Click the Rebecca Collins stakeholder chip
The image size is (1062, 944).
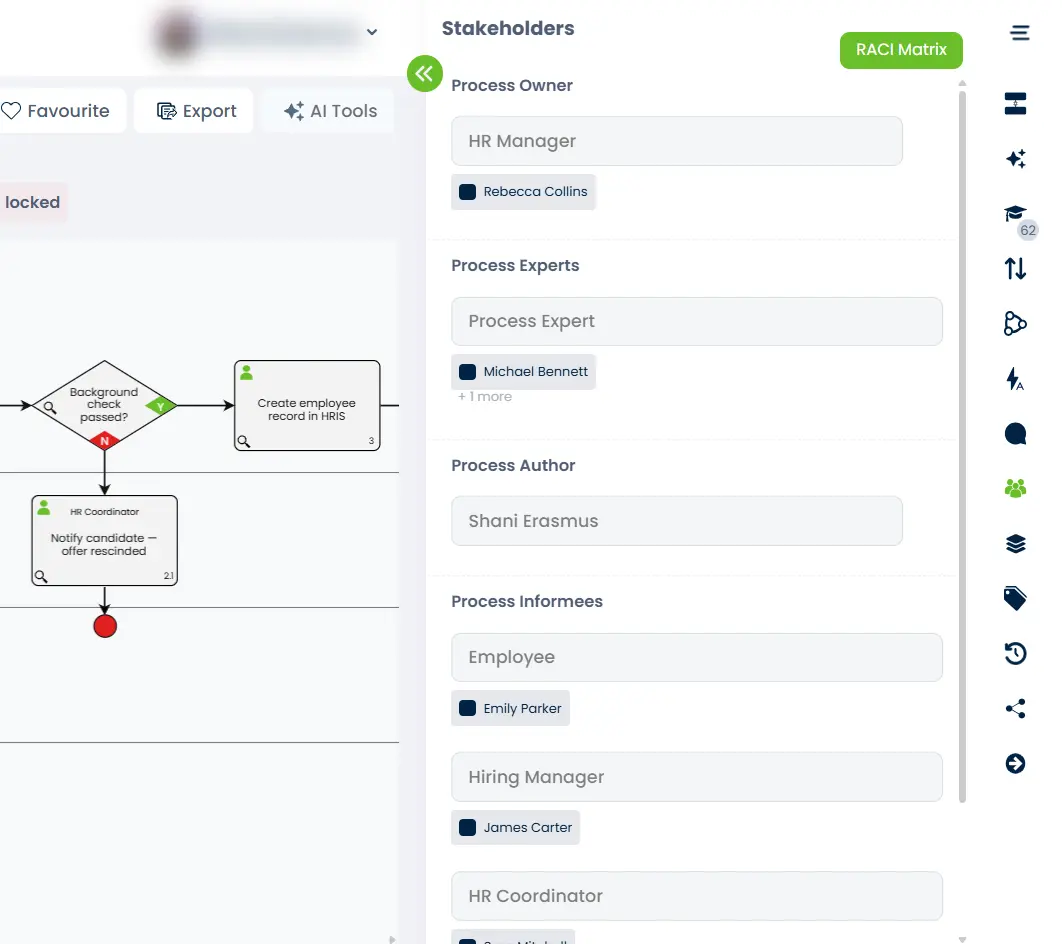coord(524,192)
